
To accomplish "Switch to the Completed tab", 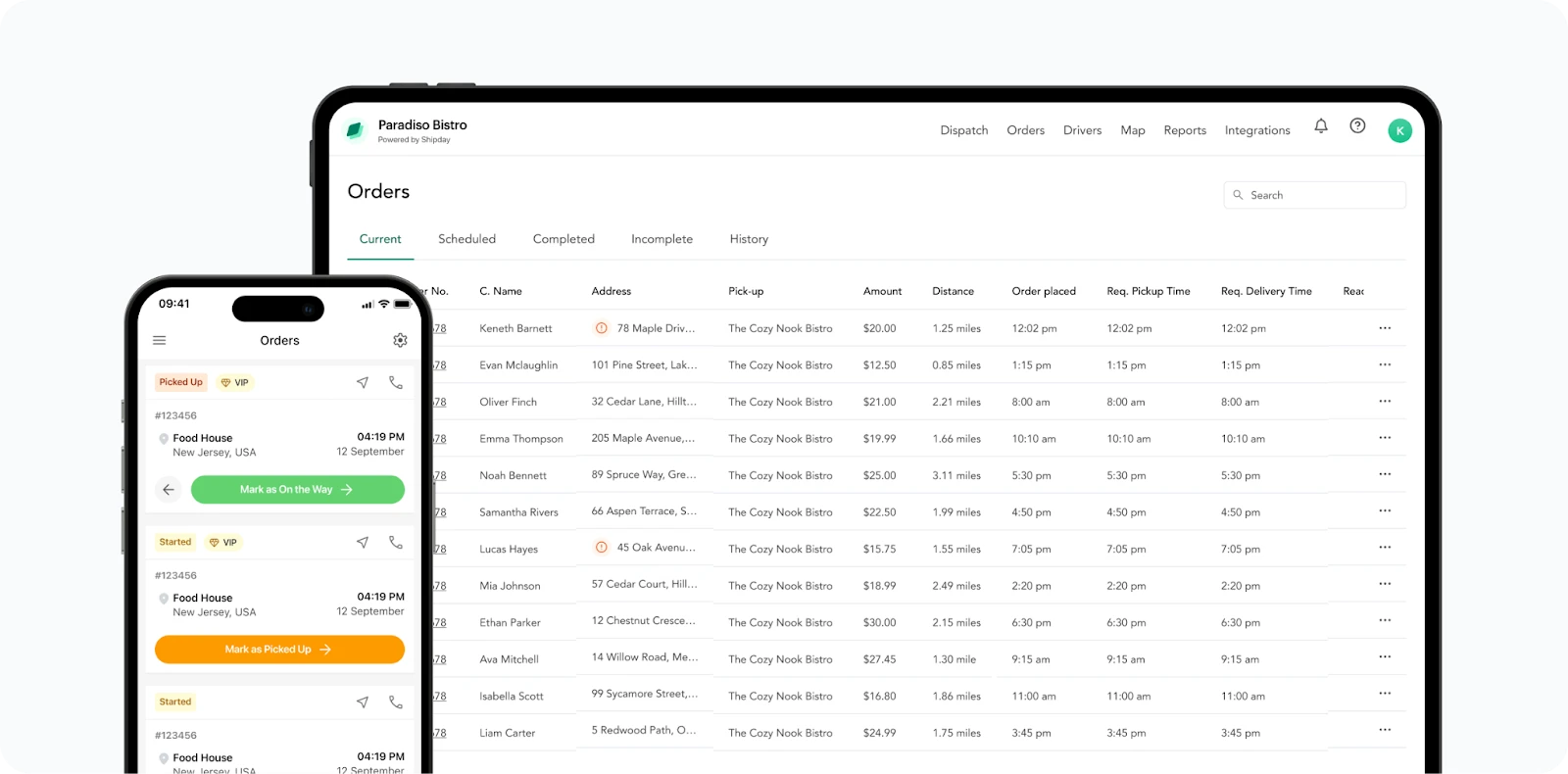I will point(563,239).
